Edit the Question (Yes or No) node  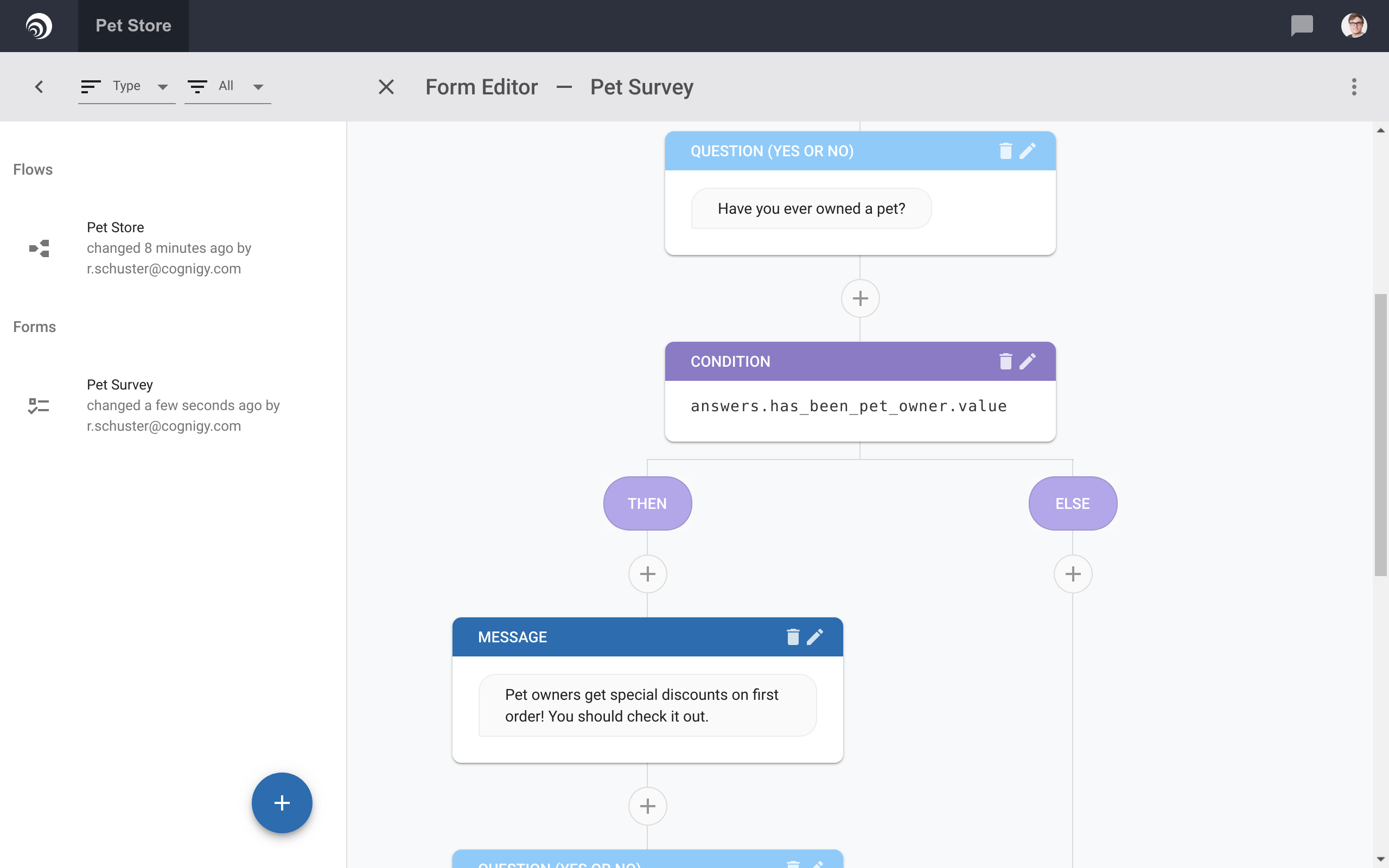[x=1028, y=151]
